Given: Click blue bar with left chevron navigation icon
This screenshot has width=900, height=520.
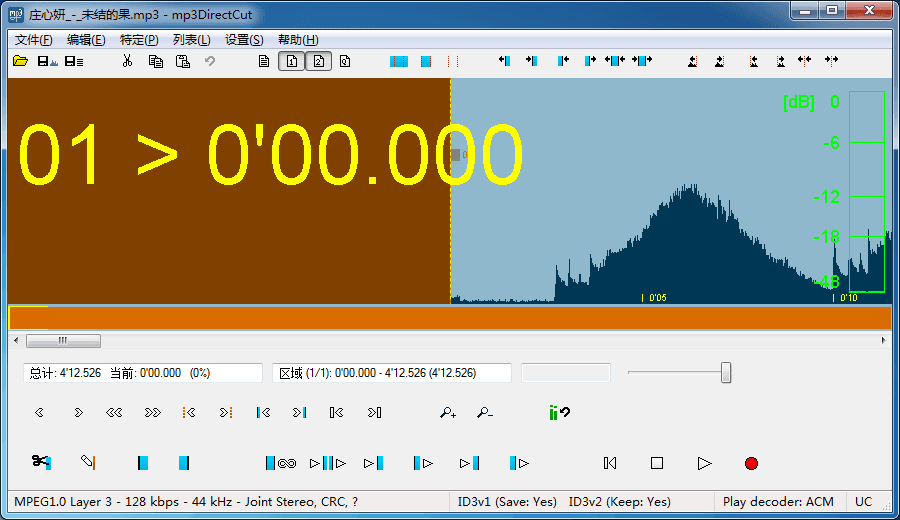Looking at the screenshot, I should (x=263, y=412).
